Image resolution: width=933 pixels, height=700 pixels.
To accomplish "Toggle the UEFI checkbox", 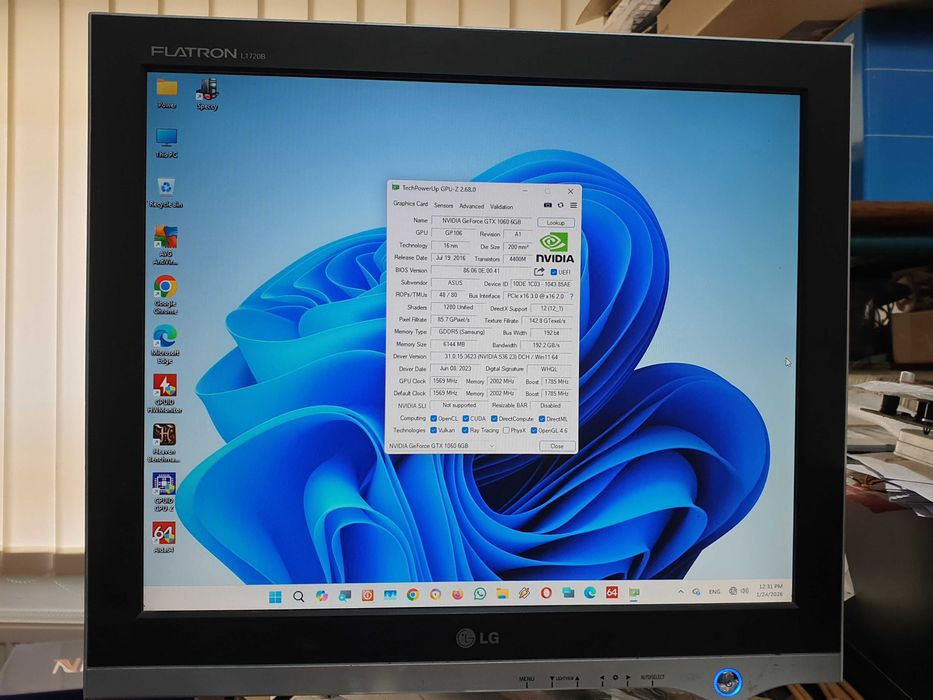I will (x=553, y=272).
